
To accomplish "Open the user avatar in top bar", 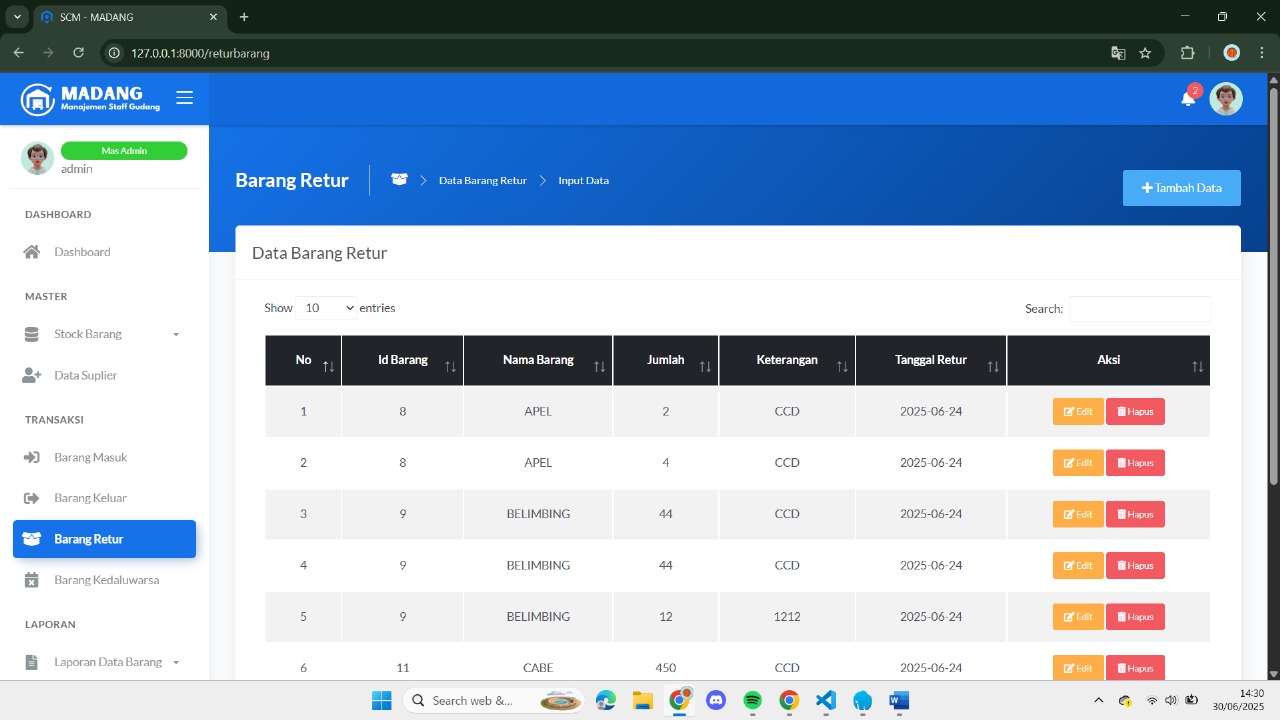I will tap(1225, 98).
